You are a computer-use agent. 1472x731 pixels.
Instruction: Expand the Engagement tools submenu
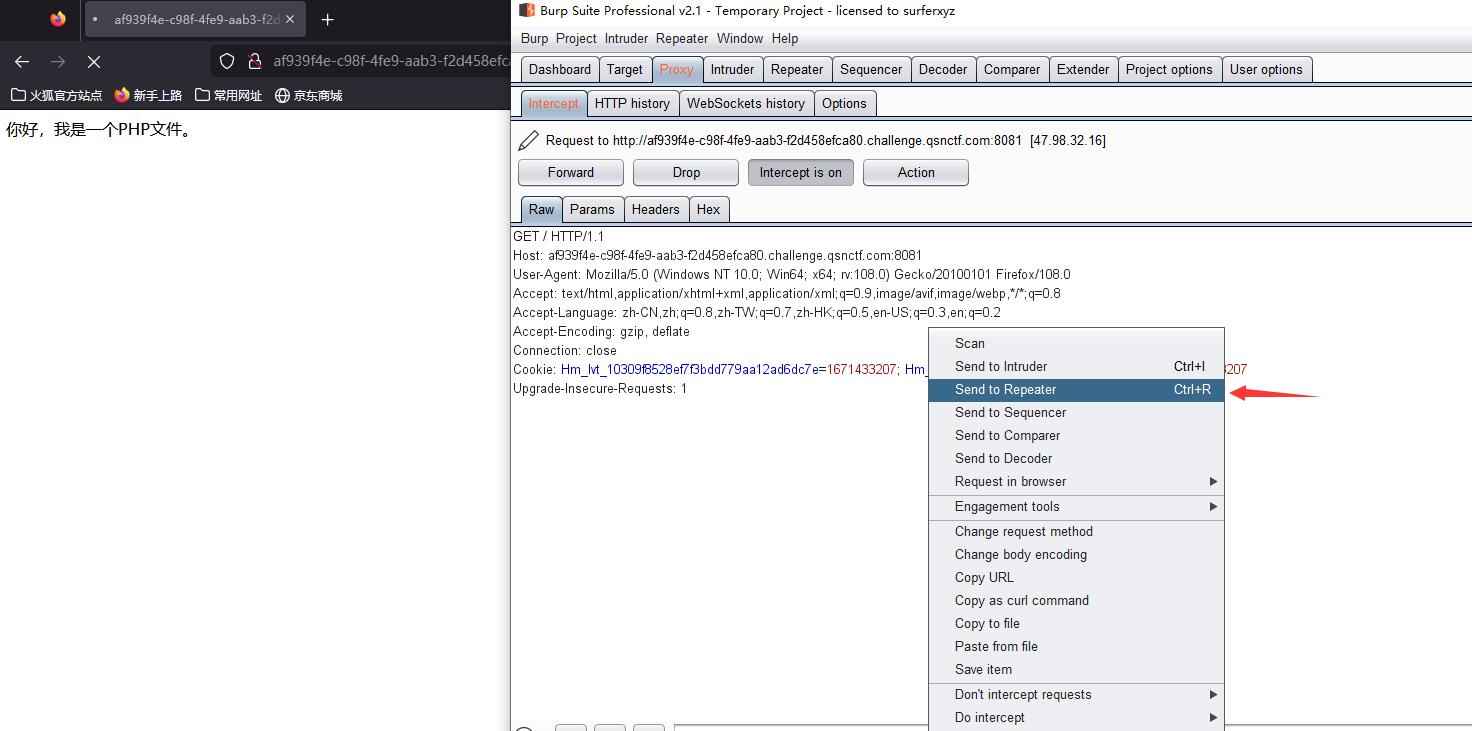(x=1076, y=506)
